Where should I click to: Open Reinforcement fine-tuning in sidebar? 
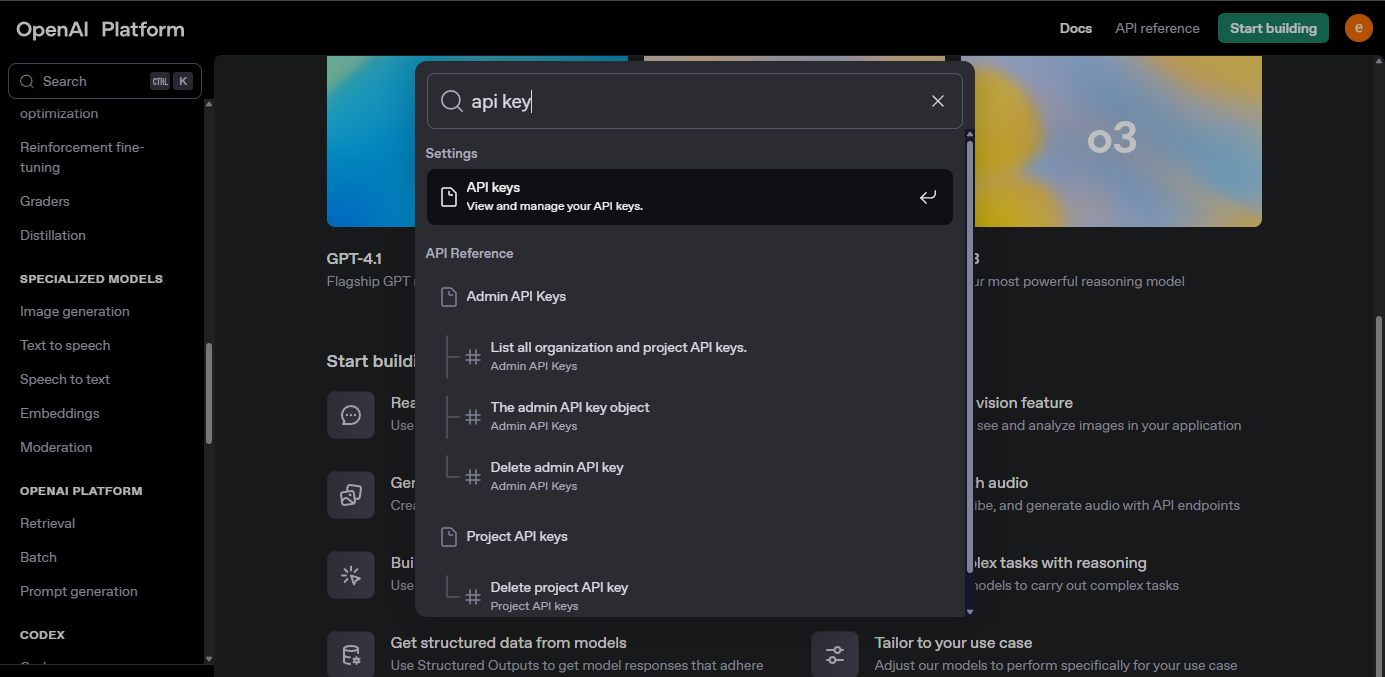click(x=82, y=157)
